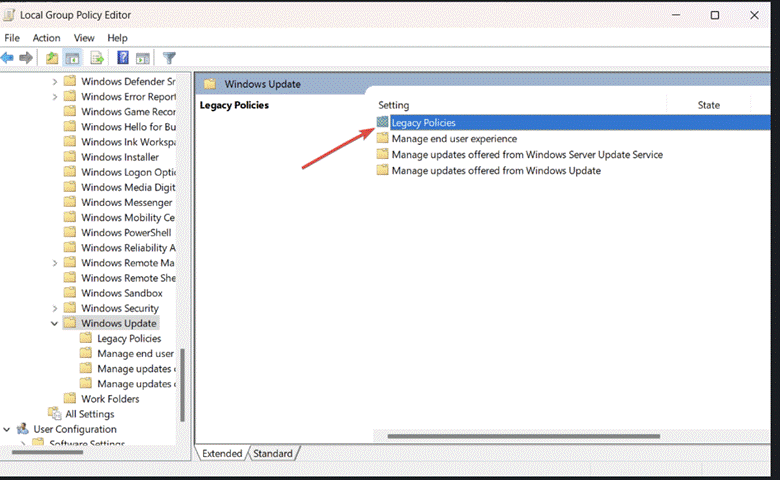Click folder icon of Windows Update header
The image size is (780, 480).
[210, 84]
